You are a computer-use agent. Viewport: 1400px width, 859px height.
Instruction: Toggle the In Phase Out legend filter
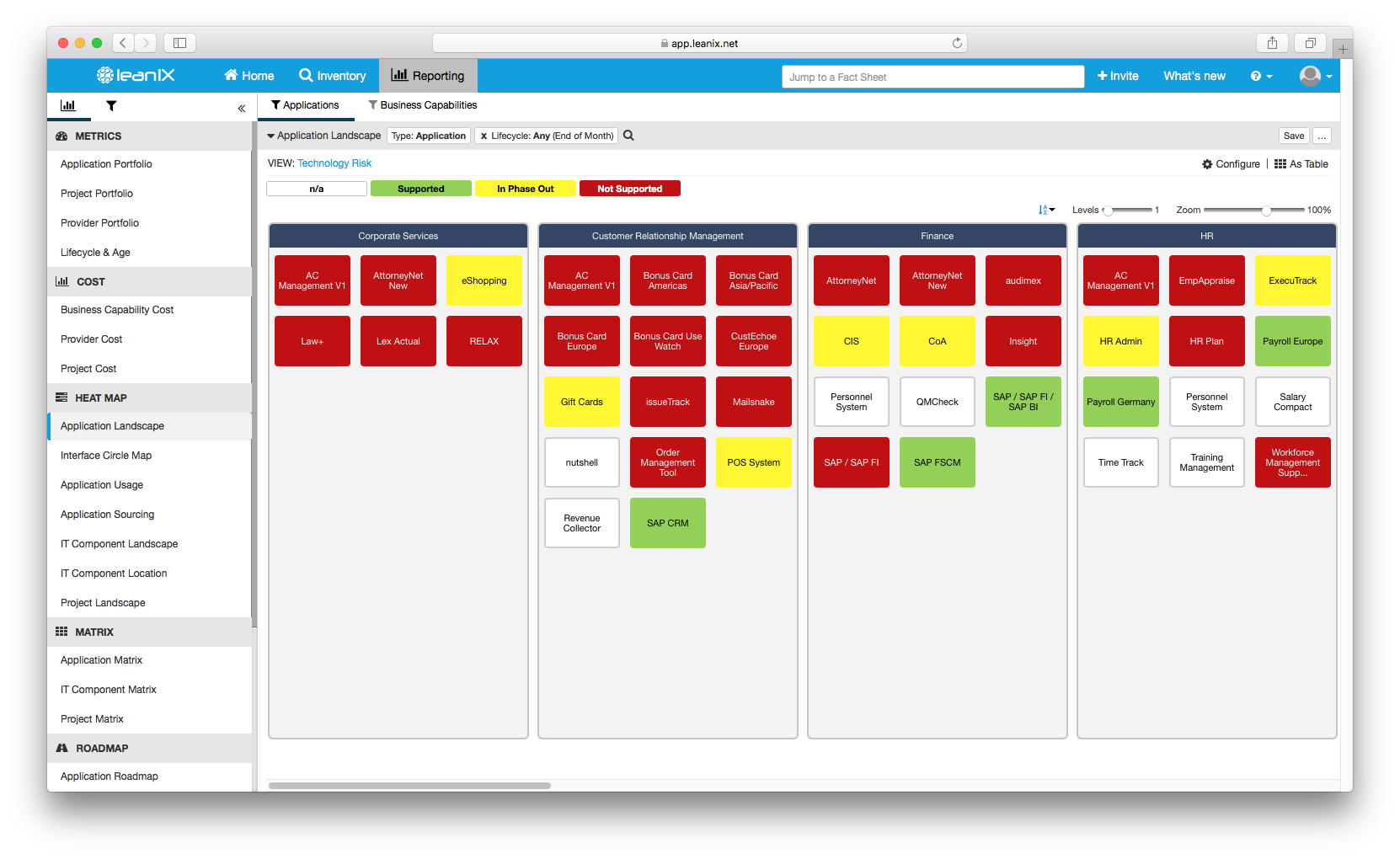pyautogui.click(x=525, y=188)
